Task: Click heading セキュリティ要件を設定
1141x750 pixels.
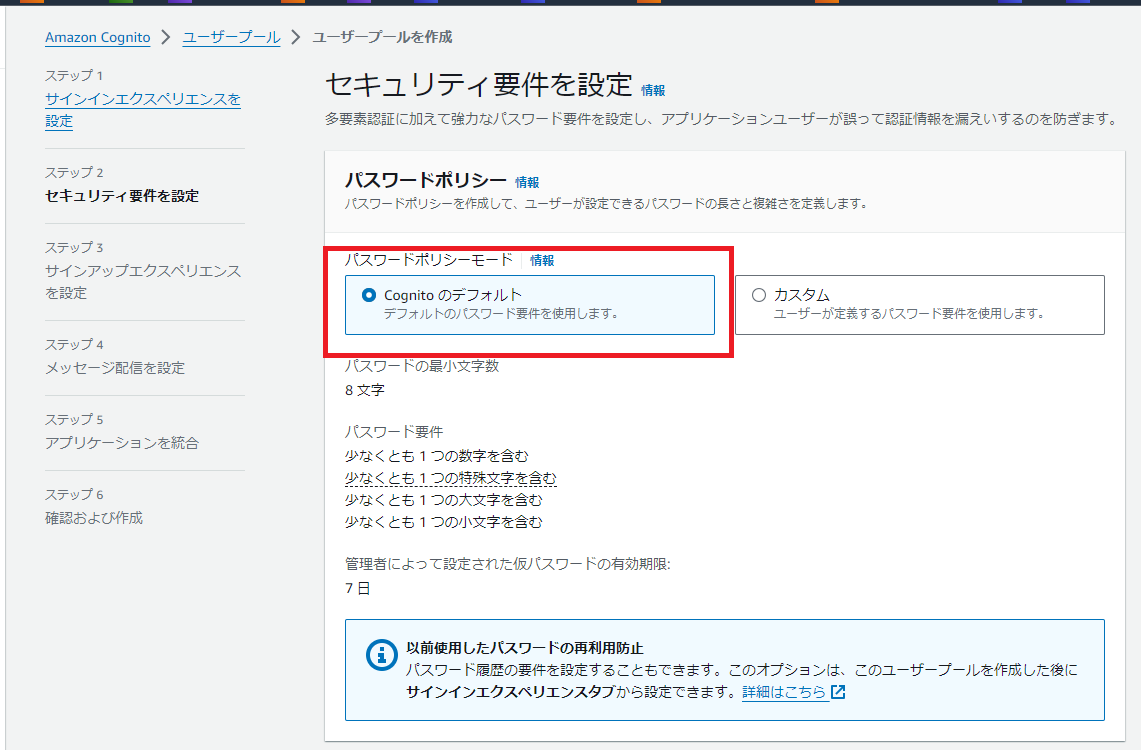Action: (x=478, y=85)
